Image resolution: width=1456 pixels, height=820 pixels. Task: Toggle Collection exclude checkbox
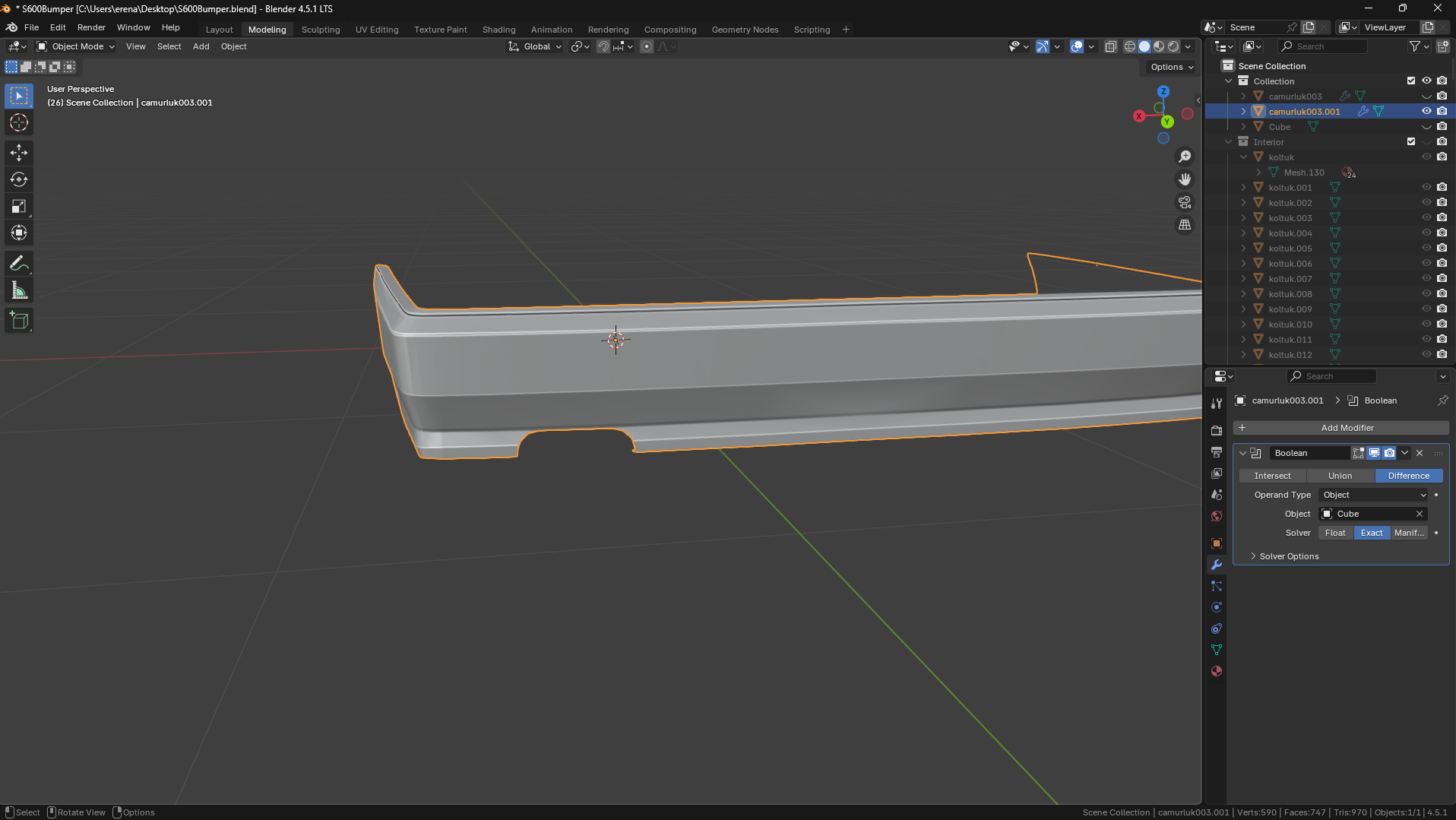tap(1411, 81)
